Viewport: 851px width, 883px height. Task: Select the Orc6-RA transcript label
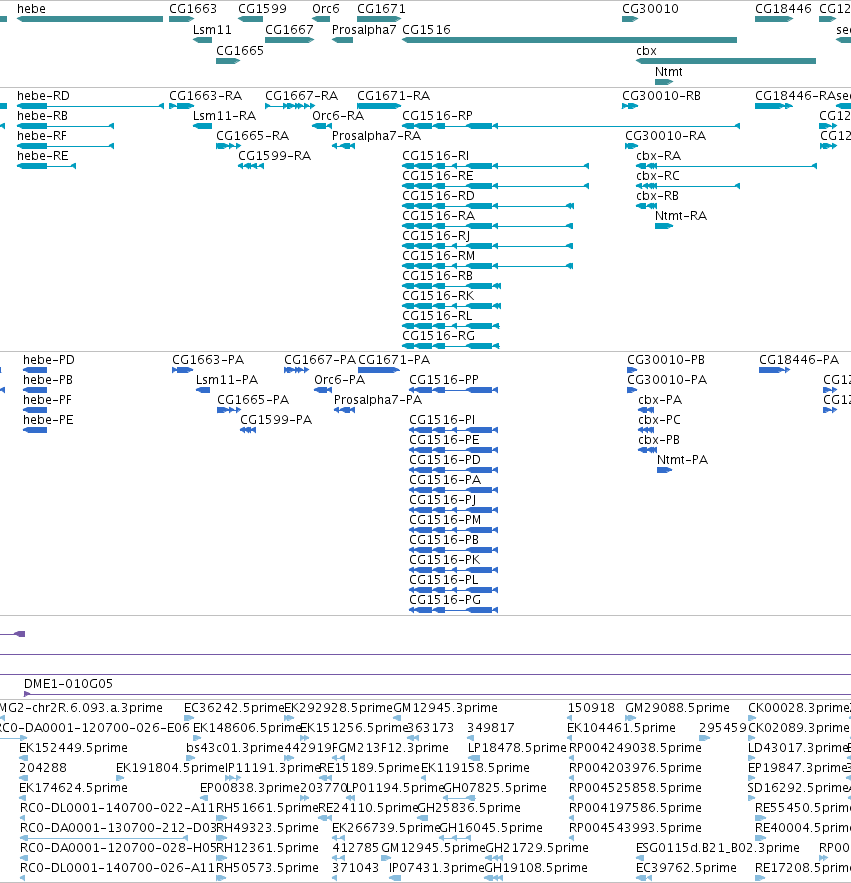pyautogui.click(x=338, y=115)
